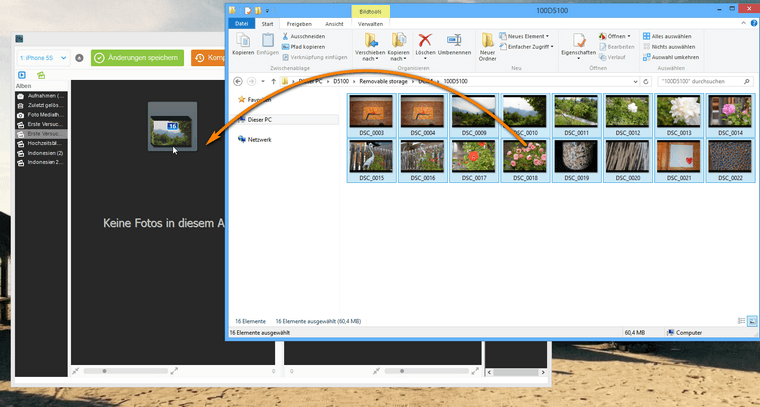Click the up-one-level arrow in Explorer

[x=273, y=81]
